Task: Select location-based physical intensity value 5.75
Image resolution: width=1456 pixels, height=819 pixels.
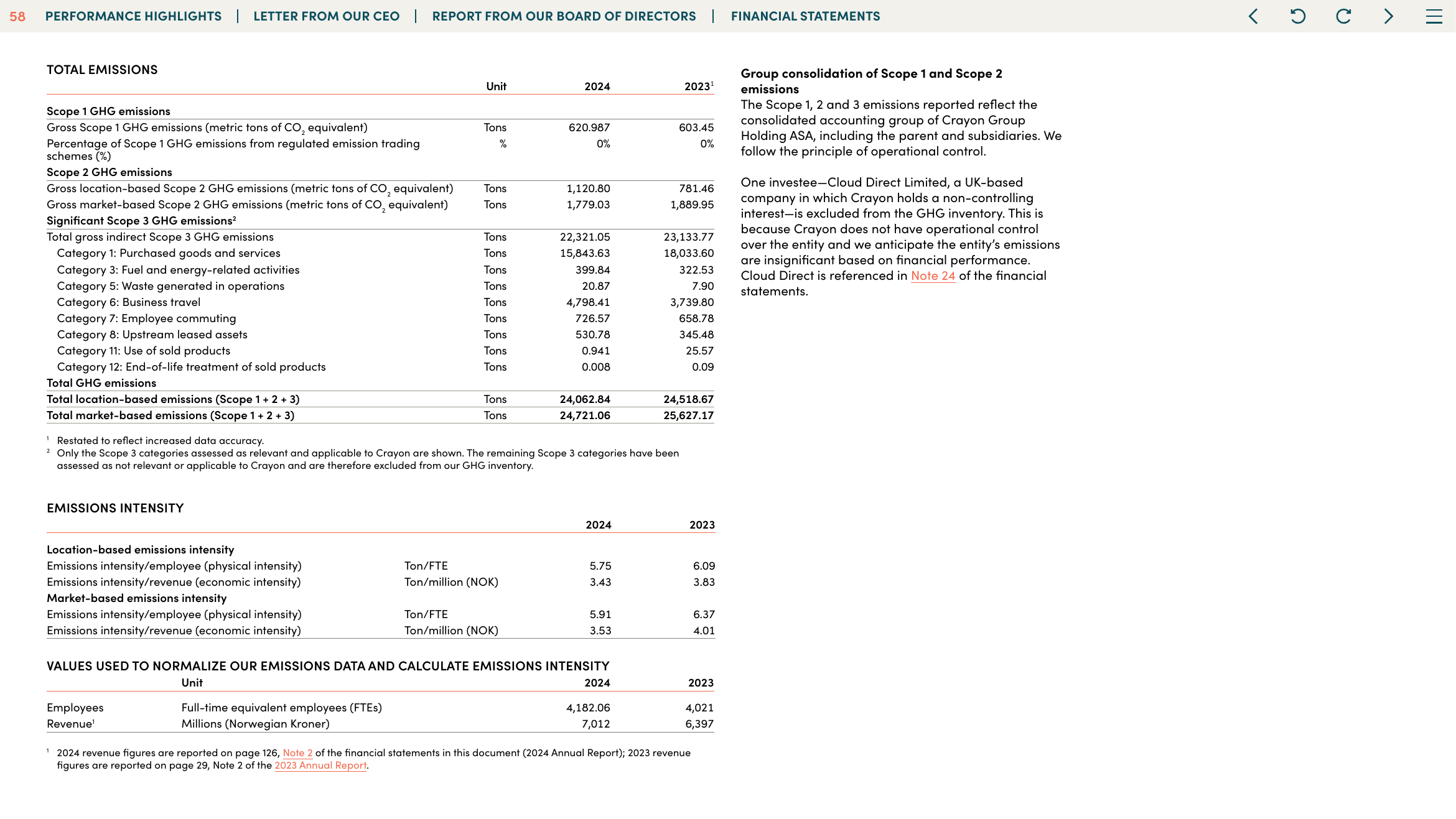Action: click(x=600, y=566)
